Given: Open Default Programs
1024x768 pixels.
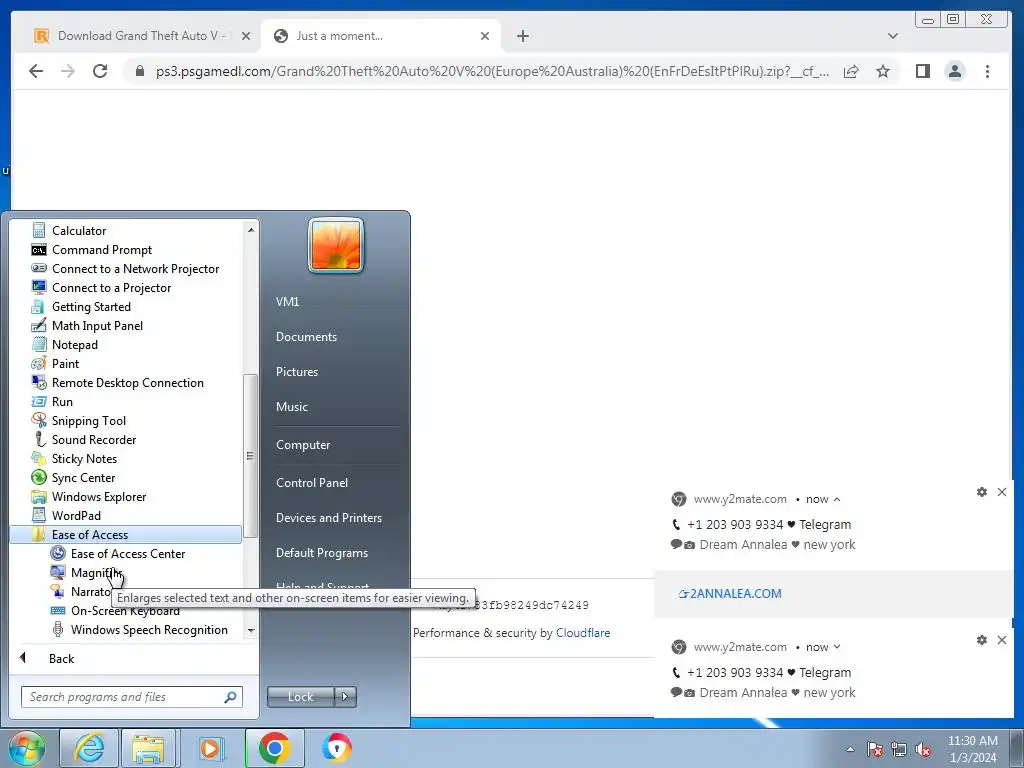Looking at the screenshot, I should coord(321,552).
